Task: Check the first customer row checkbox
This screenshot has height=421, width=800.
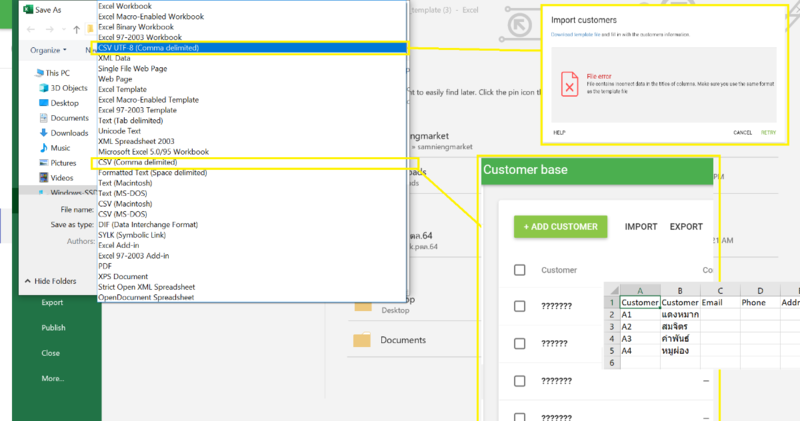Action: tap(519, 306)
